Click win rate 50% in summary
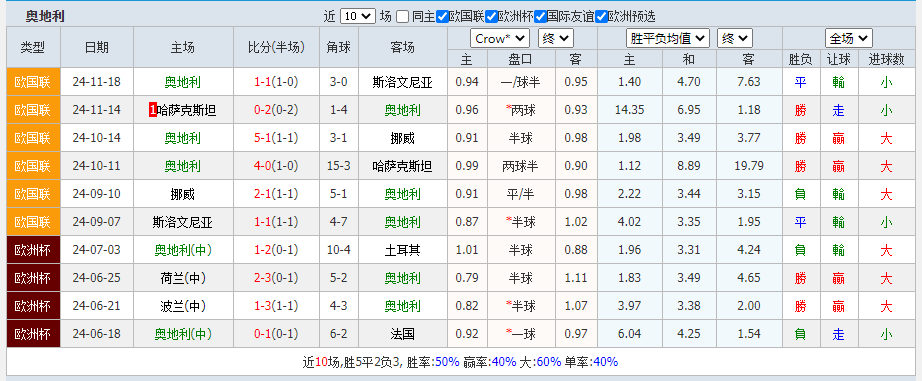Screen dimensions: 922x381 447,362
